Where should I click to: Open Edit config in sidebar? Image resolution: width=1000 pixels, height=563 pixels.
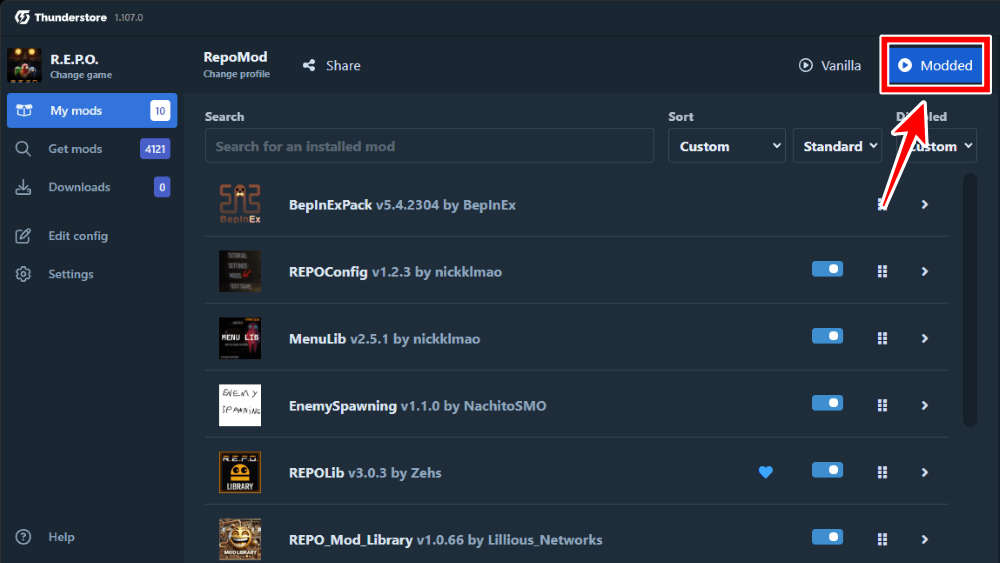point(77,236)
